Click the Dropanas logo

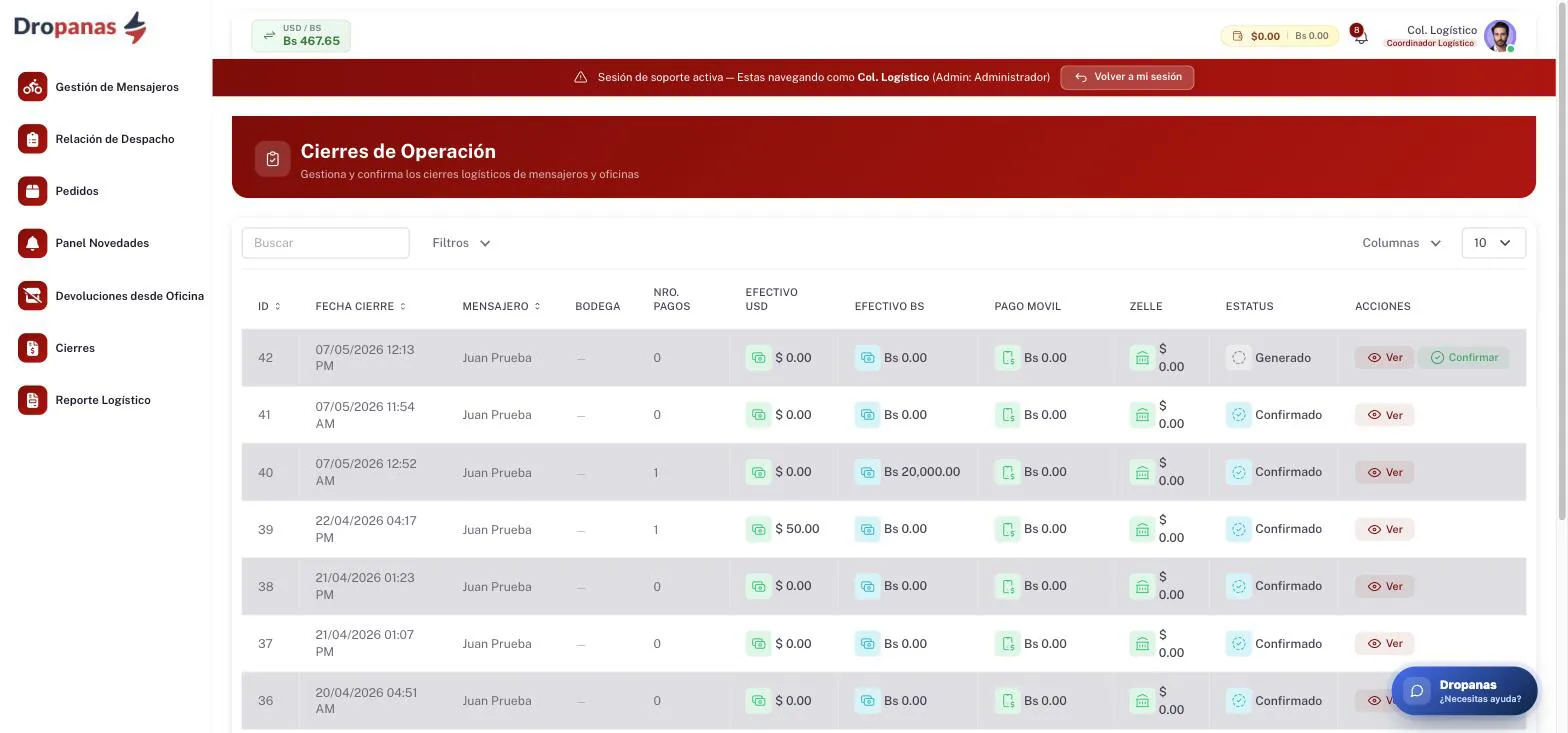tap(80, 27)
